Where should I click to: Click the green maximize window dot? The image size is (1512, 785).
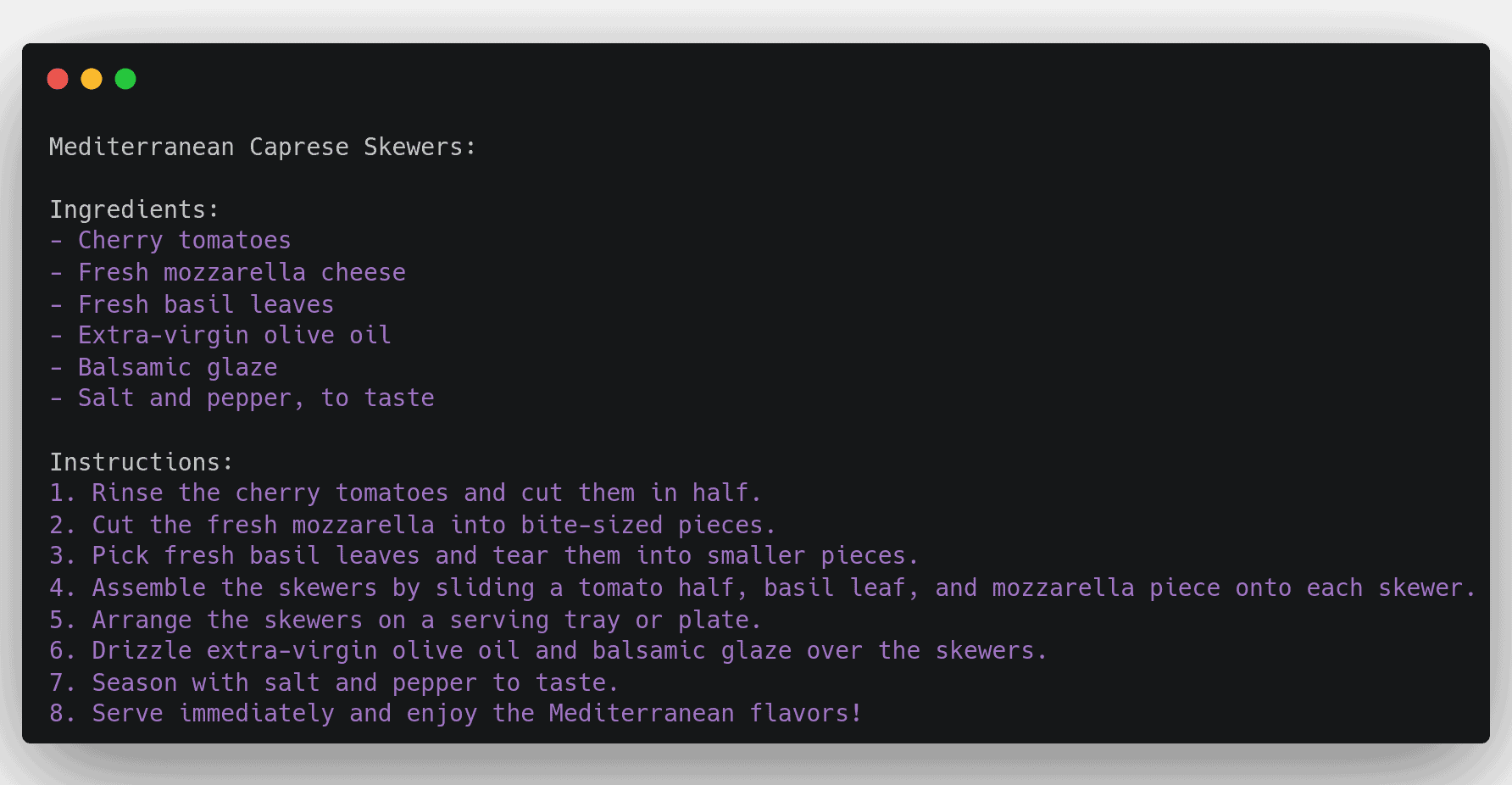(x=125, y=79)
